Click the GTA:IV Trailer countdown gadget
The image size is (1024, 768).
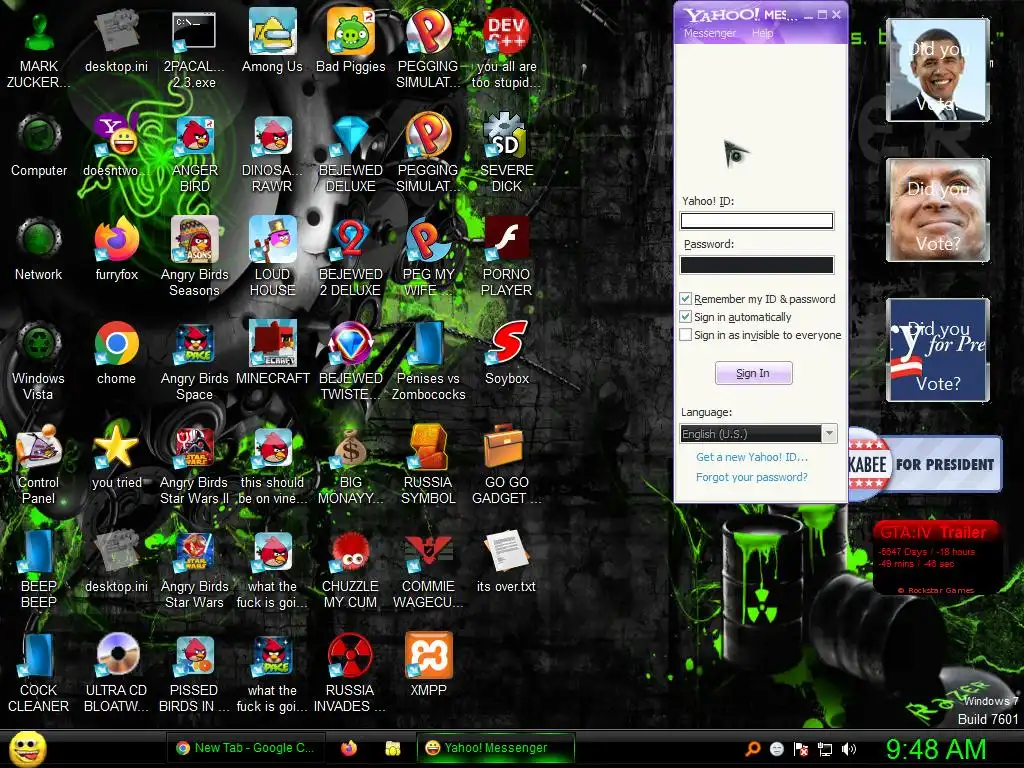coord(936,558)
